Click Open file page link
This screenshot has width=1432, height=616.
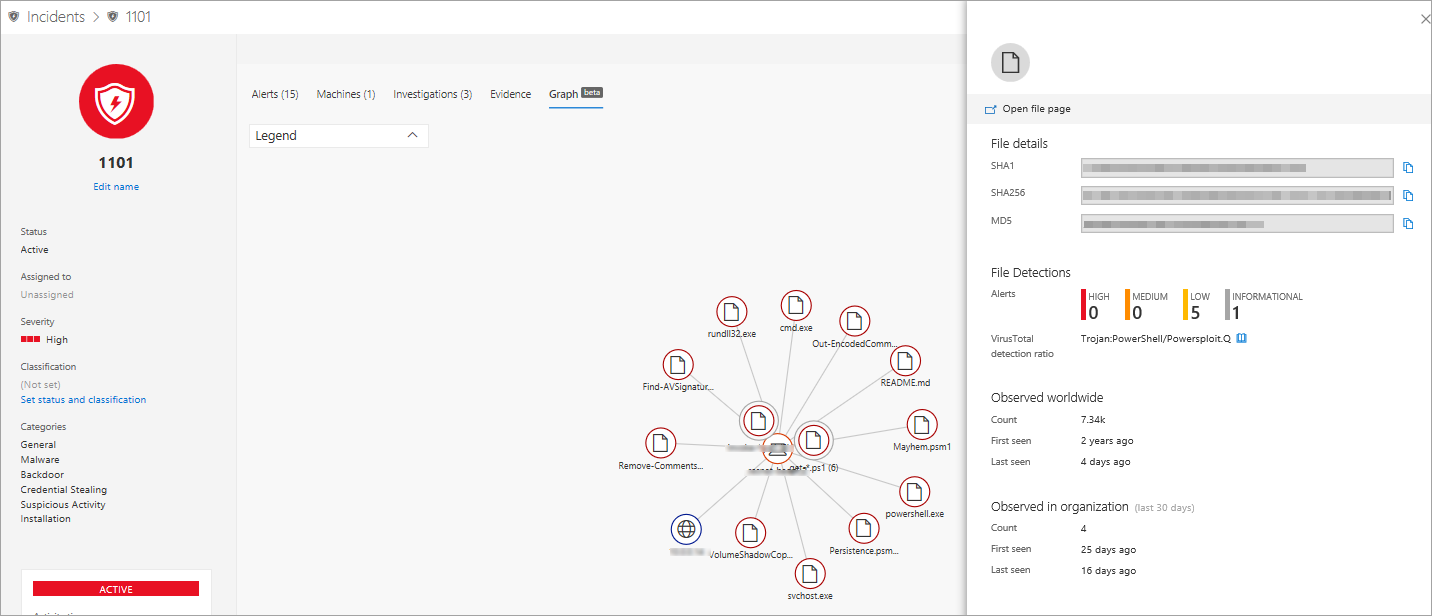(1035, 109)
